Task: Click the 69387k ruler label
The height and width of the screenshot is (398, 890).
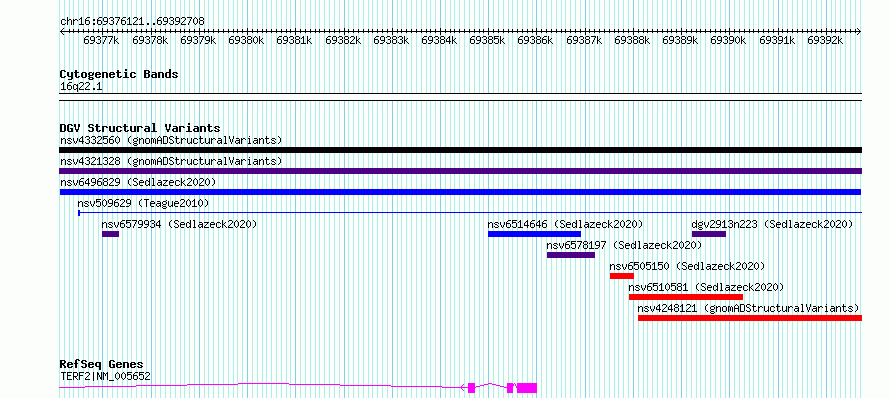Action: tap(584, 41)
